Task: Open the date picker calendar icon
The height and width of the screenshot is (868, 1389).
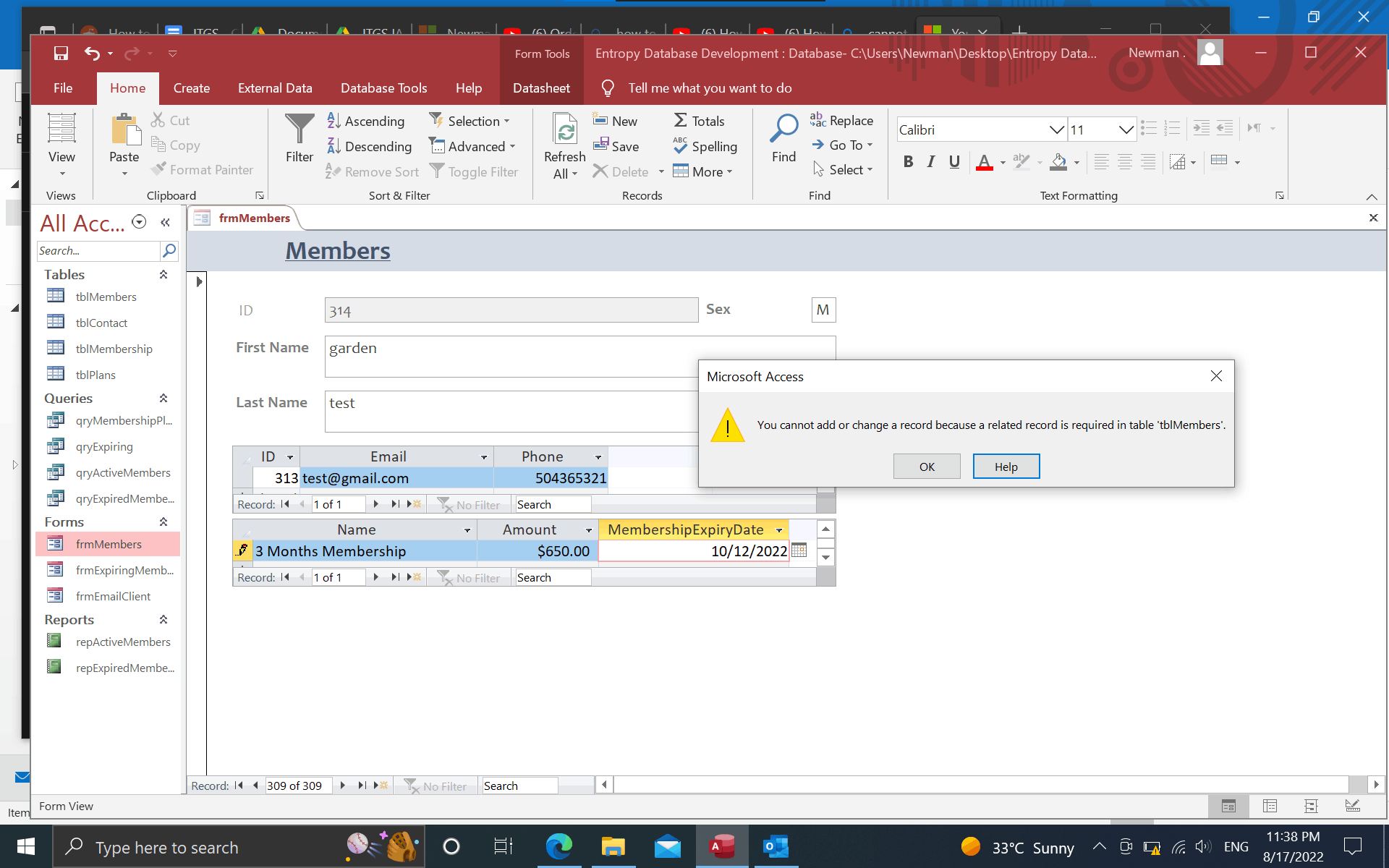Action: [799, 550]
